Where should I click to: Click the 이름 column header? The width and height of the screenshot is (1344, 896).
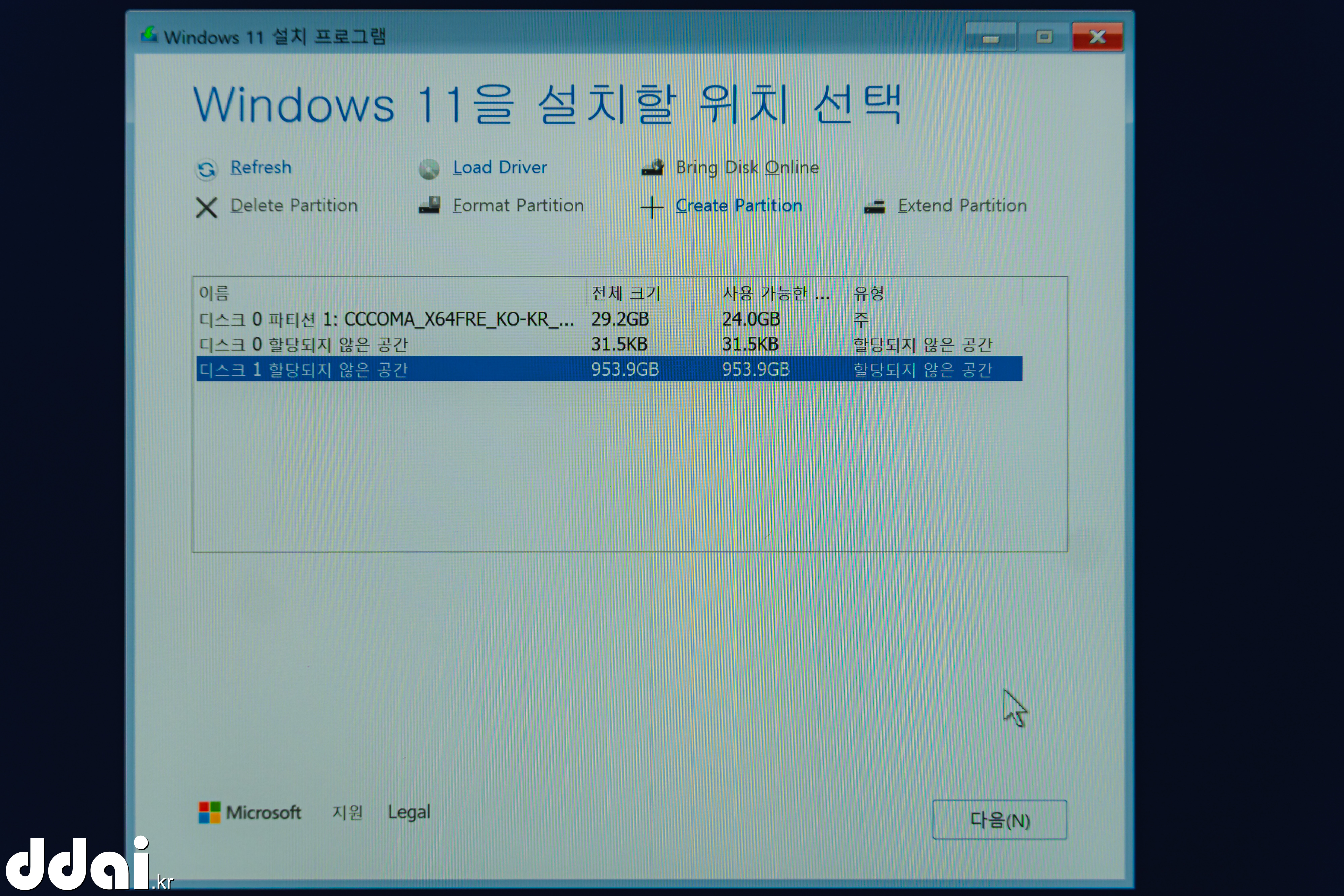pos(214,293)
